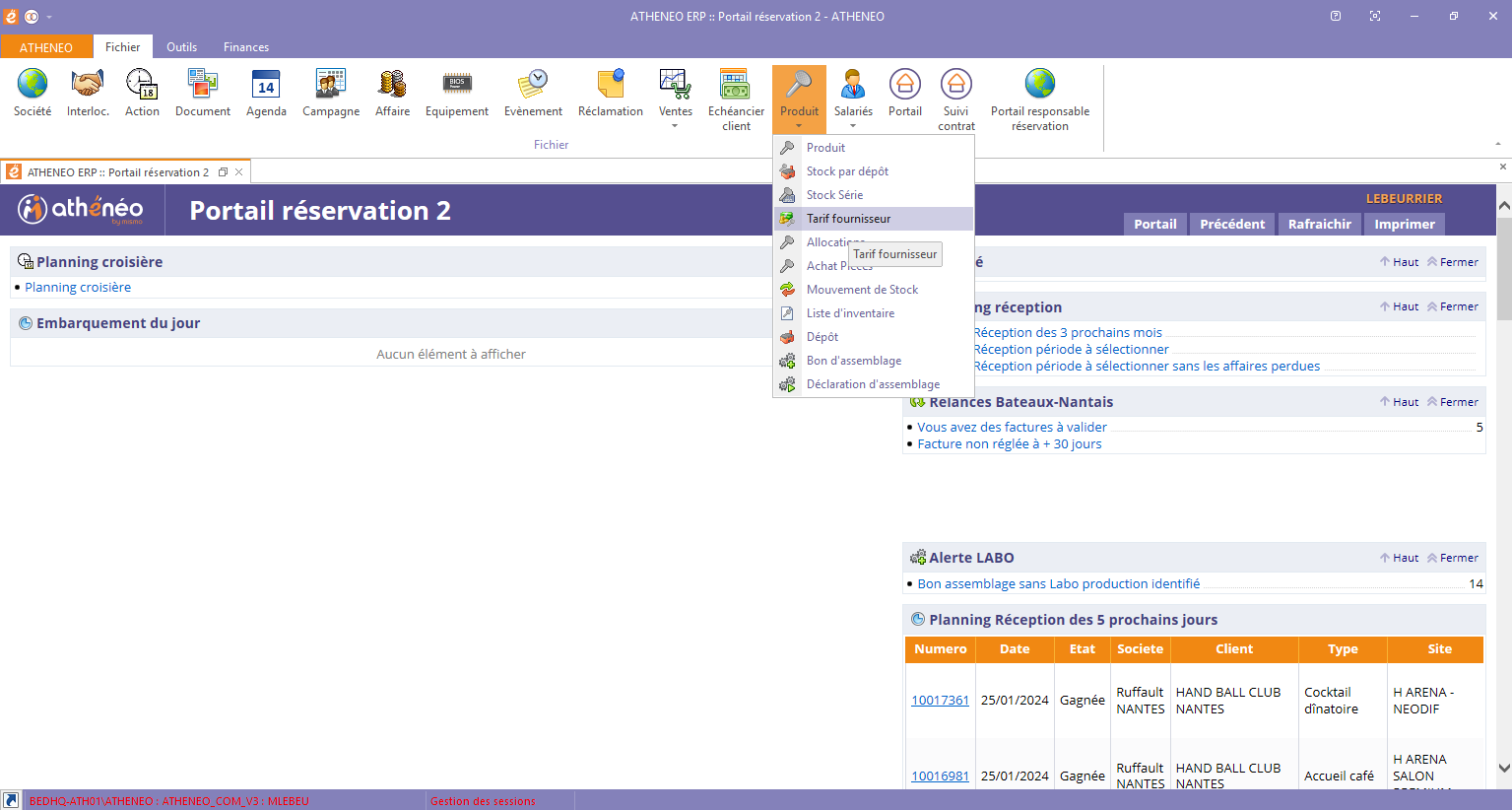Go to top via Haut in Alerte LABO

click(x=1400, y=558)
